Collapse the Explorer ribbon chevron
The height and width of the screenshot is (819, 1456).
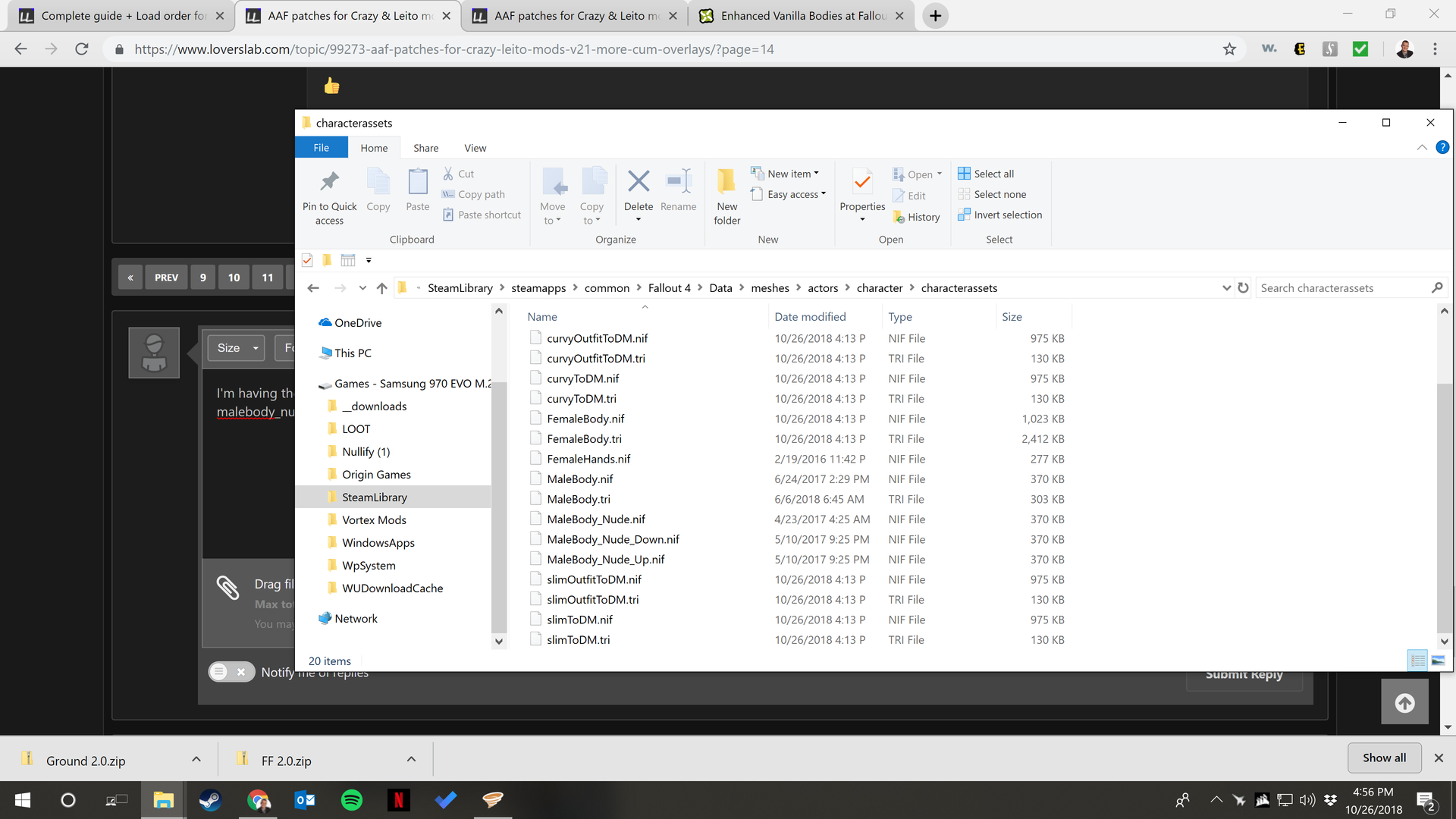1422,147
